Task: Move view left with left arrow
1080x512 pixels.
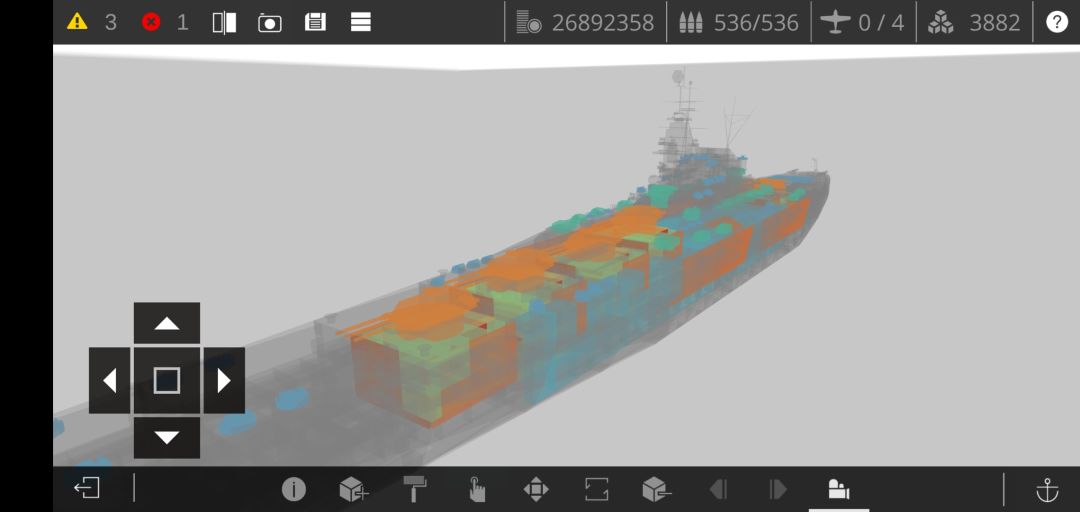Action: click(x=110, y=380)
